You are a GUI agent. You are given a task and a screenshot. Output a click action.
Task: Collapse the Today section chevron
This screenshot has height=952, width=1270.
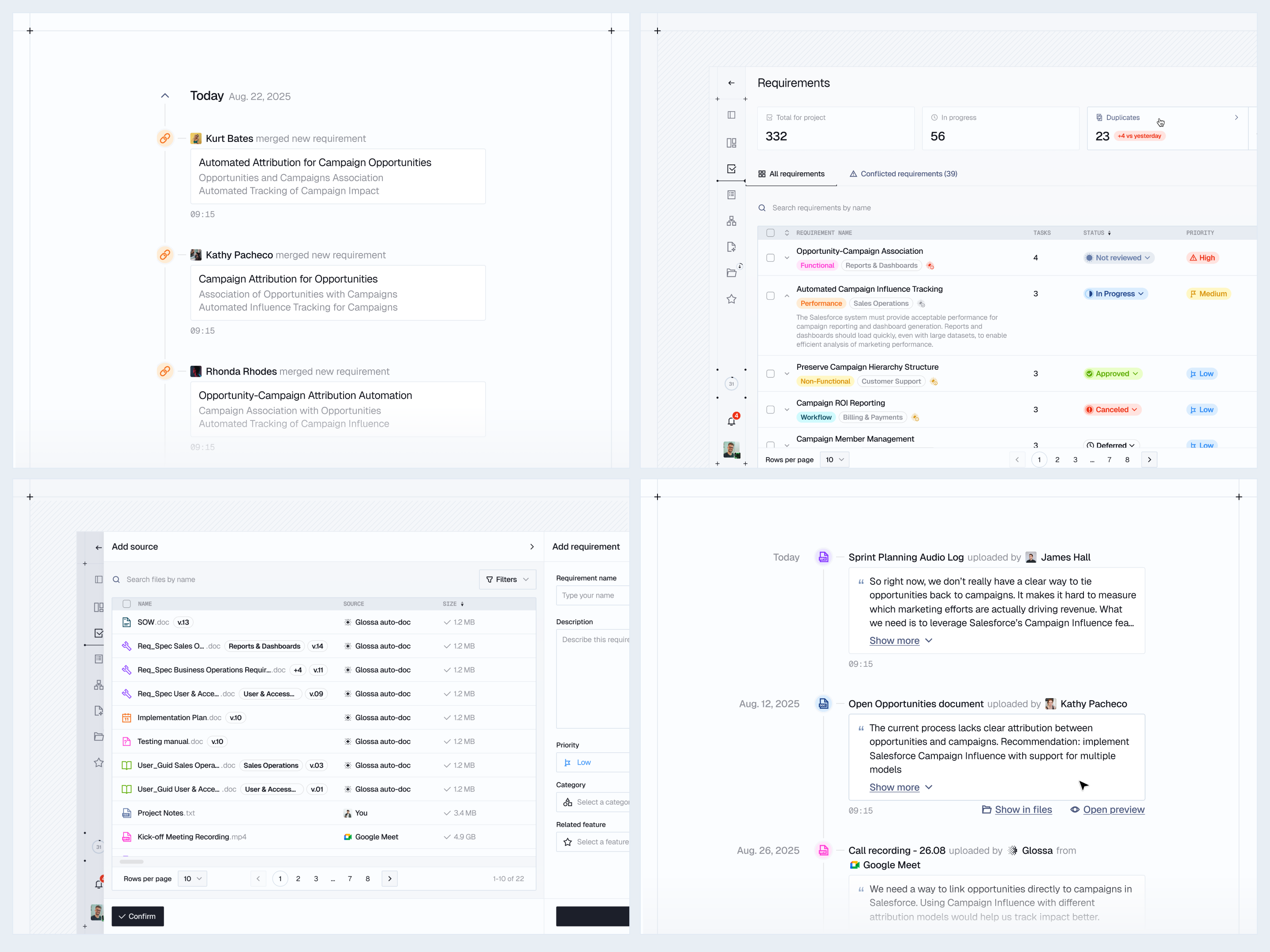(165, 96)
